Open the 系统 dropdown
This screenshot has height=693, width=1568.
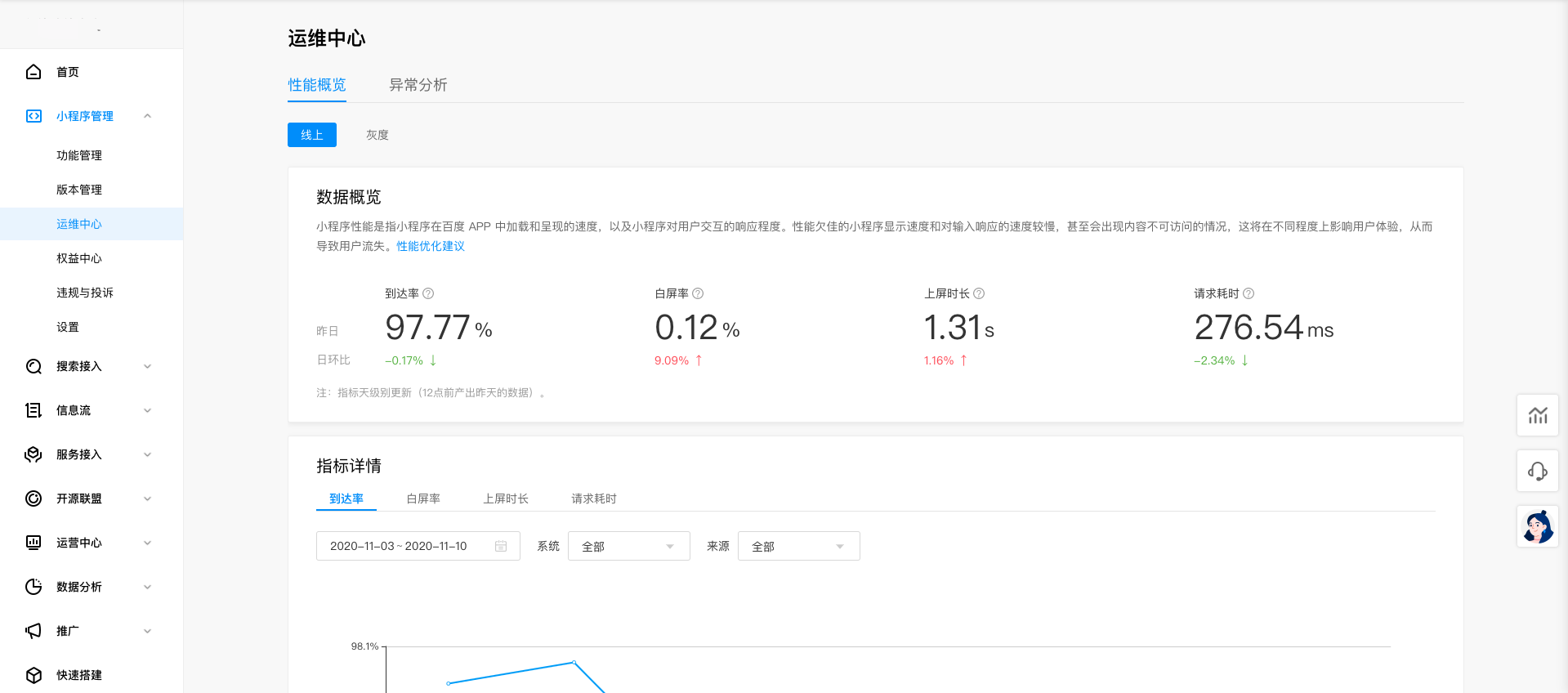pyautogui.click(x=628, y=546)
